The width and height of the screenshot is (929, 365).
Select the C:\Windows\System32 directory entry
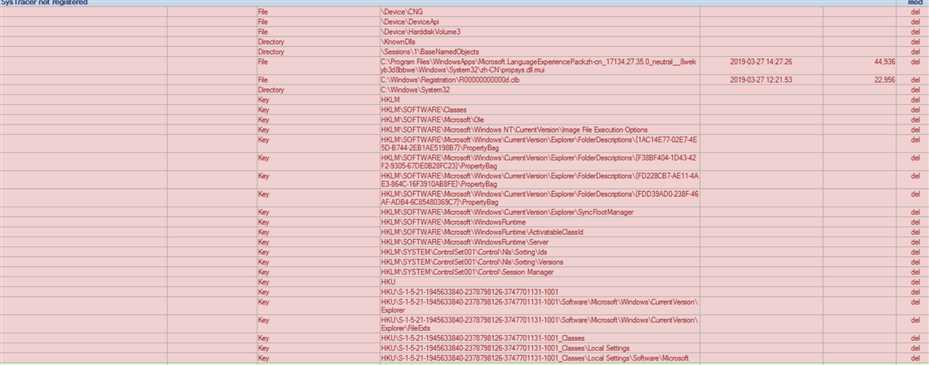pos(415,90)
